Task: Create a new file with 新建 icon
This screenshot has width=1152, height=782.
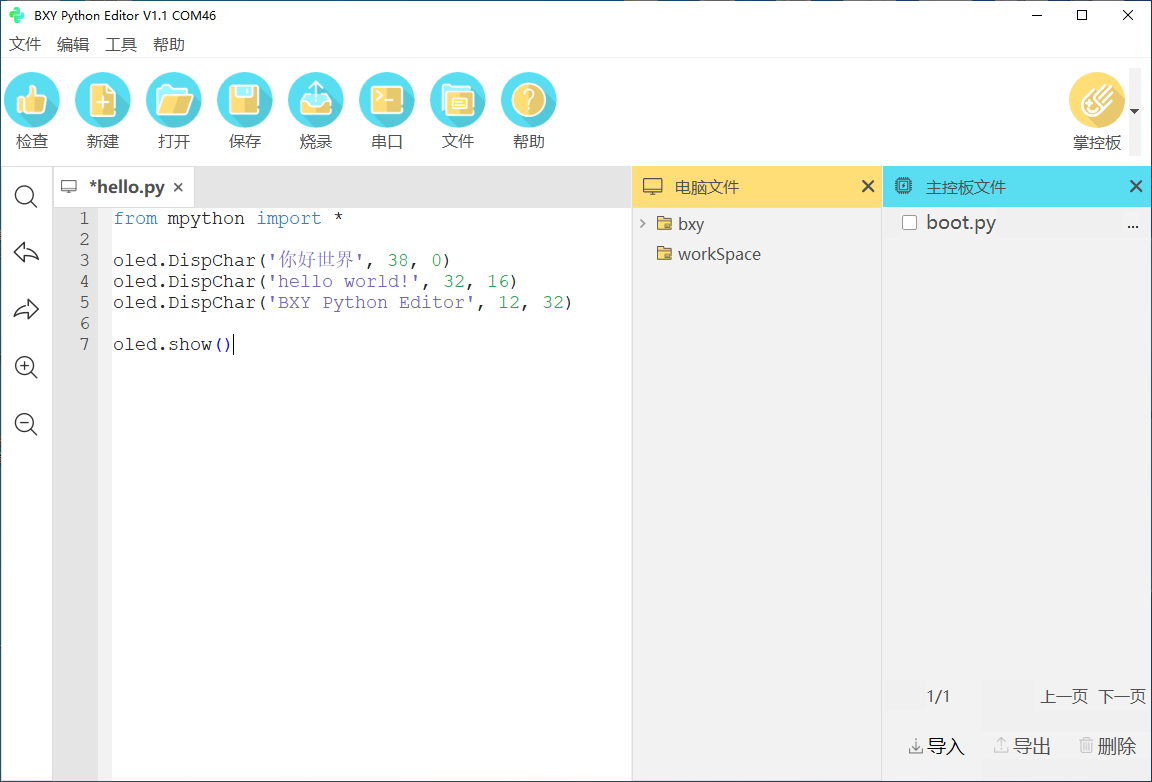Action: click(x=103, y=100)
